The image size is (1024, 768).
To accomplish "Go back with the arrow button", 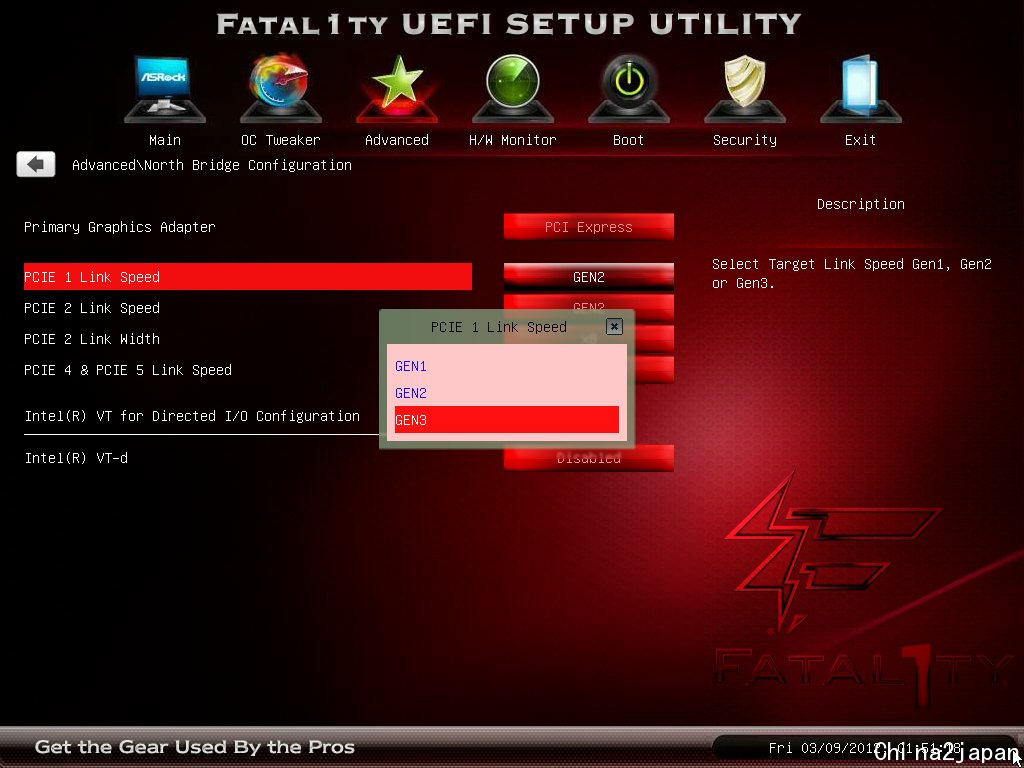I will click(x=36, y=165).
